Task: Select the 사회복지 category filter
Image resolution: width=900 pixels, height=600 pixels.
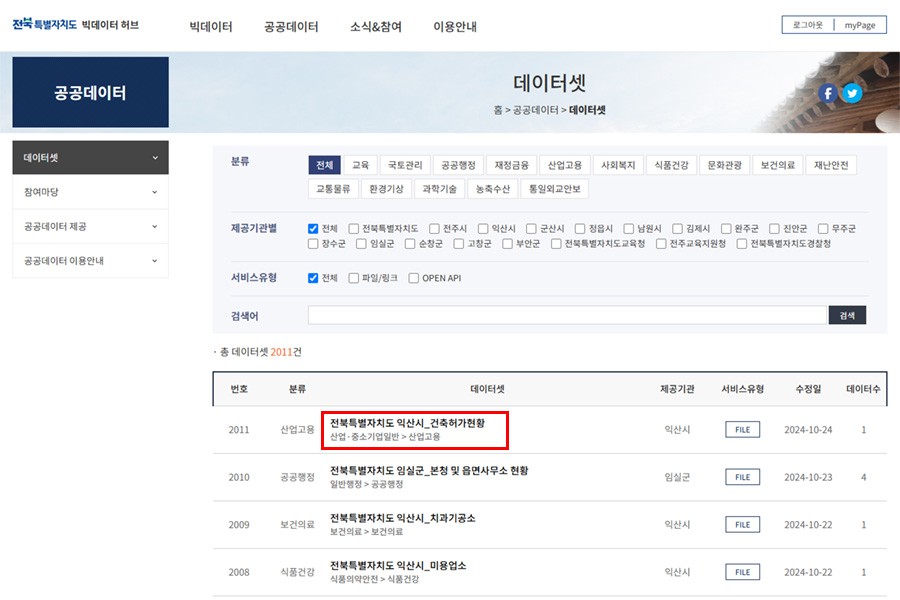Action: coord(618,165)
